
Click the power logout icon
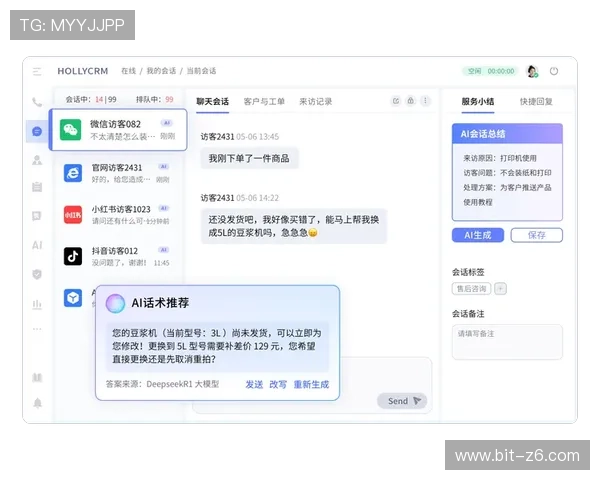554,71
